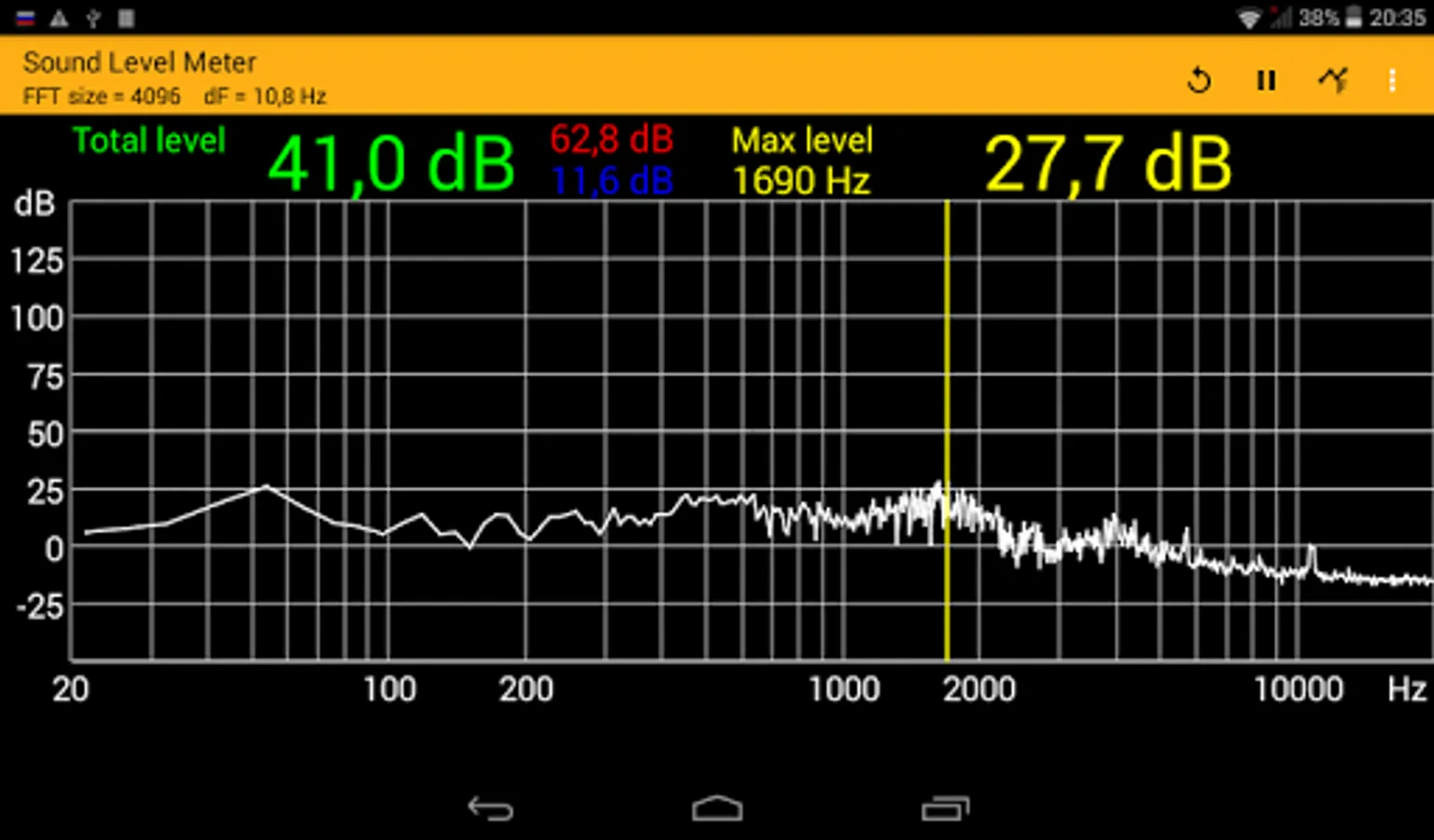Tap the yellow peak marker line
This screenshot has height=840, width=1434.
947,430
